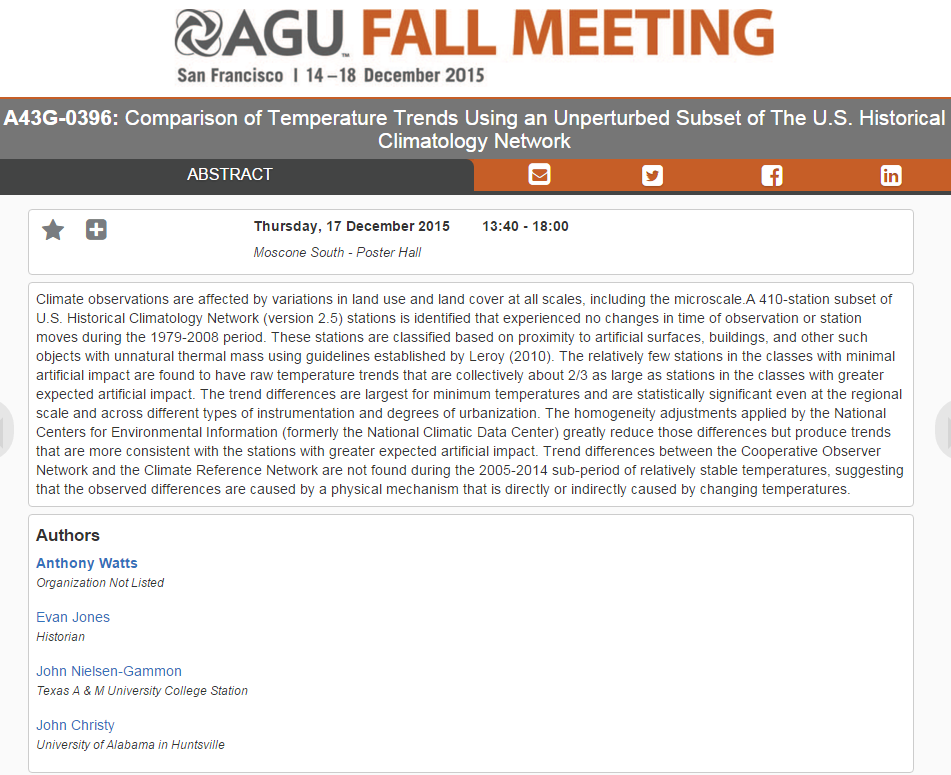Add the session using the plus icon
951x775 pixels.
(96, 230)
